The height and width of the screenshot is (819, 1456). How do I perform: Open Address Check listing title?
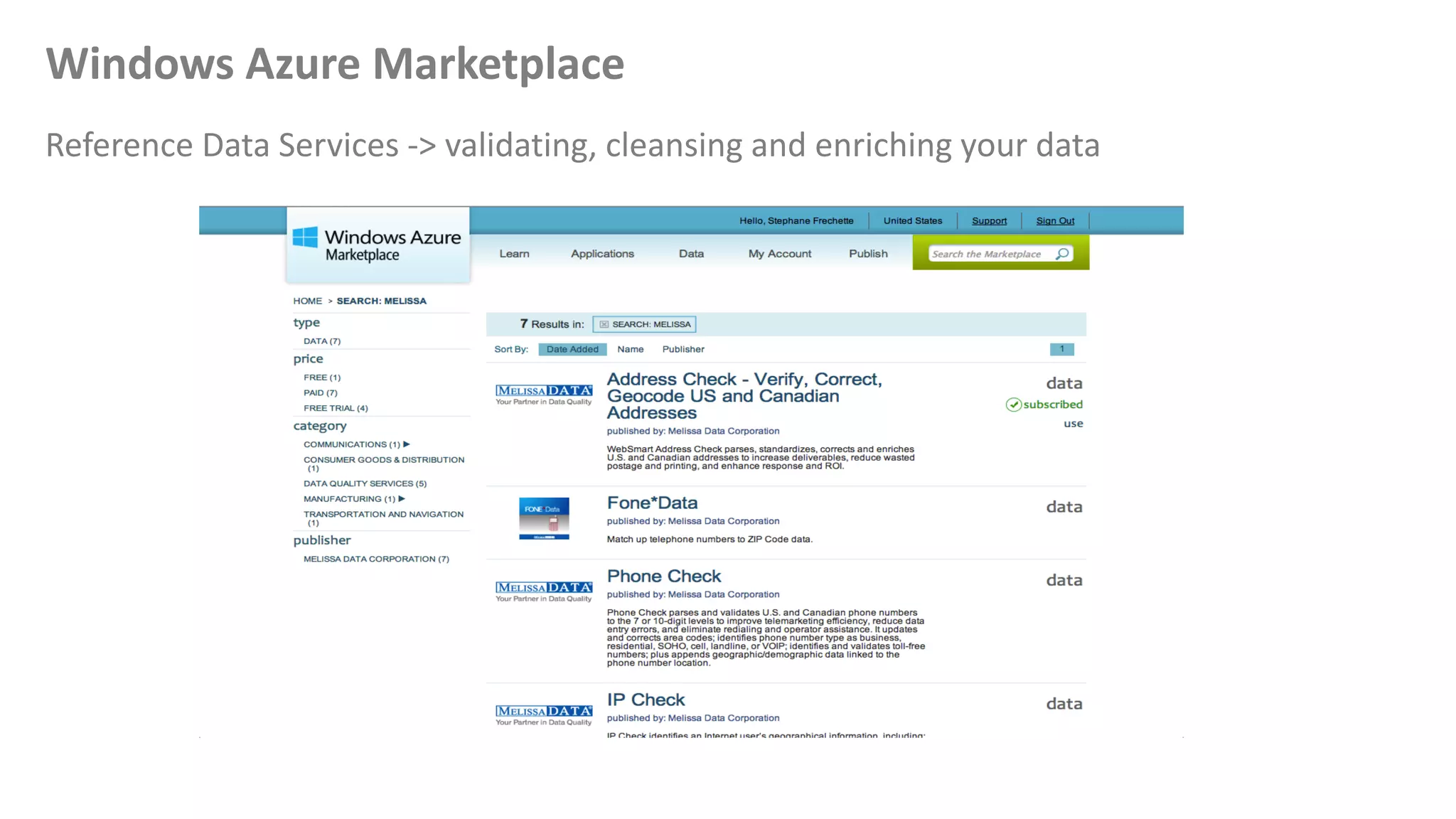[744, 396]
